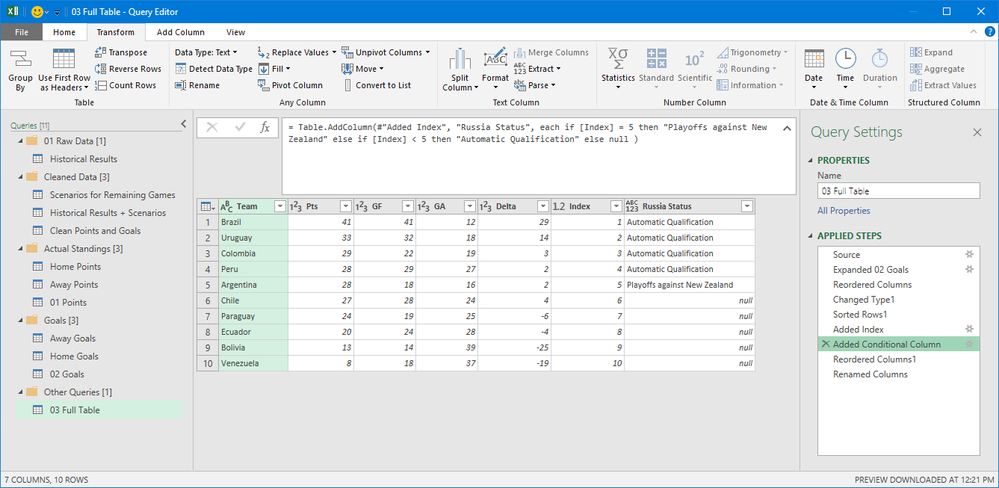Open the Russia Status column filter dropdown
The image size is (999, 488).
746,206
